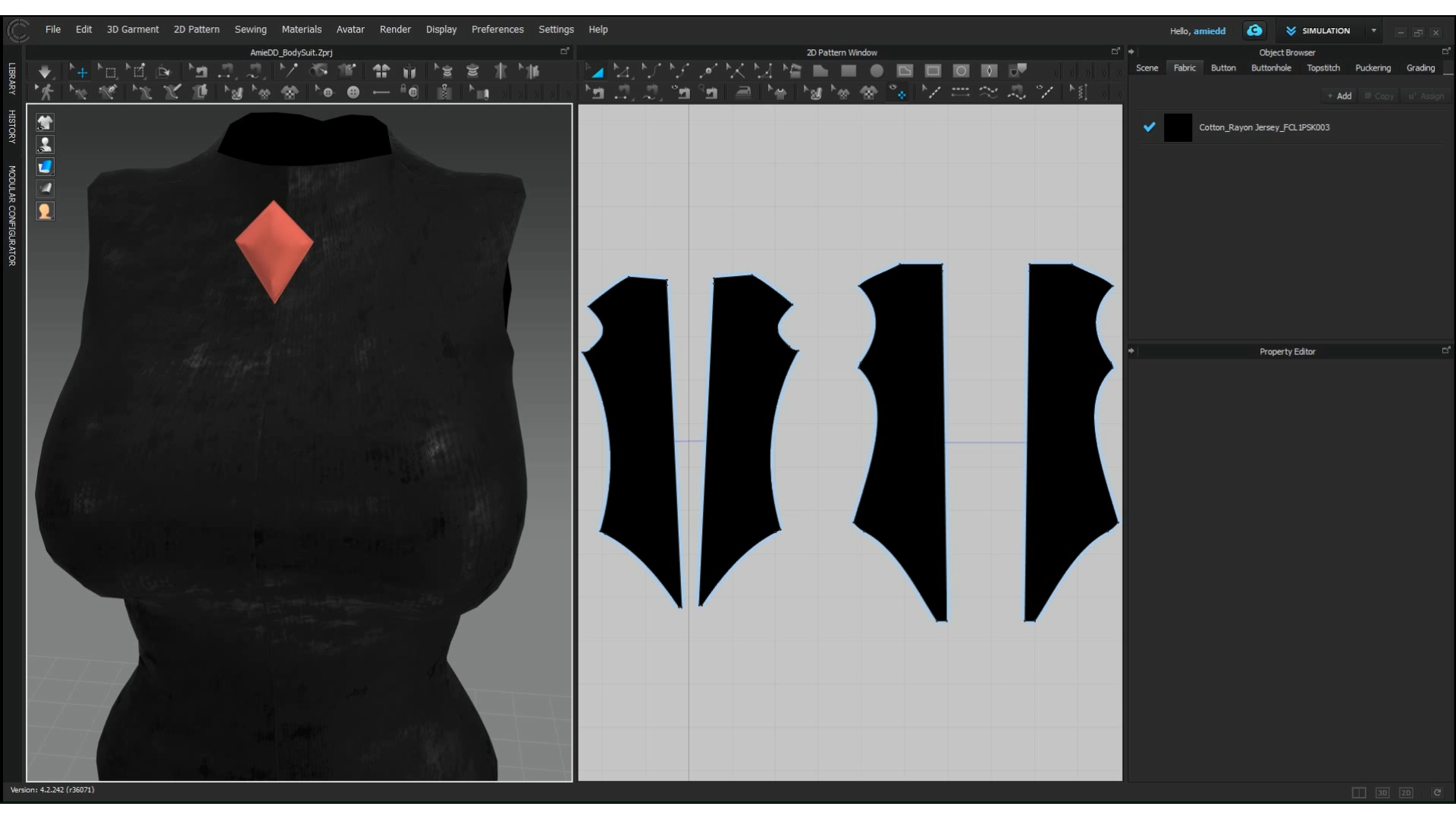1456x819 pixels.
Task: Click the CLO cloud sync icon
Action: point(1254,30)
